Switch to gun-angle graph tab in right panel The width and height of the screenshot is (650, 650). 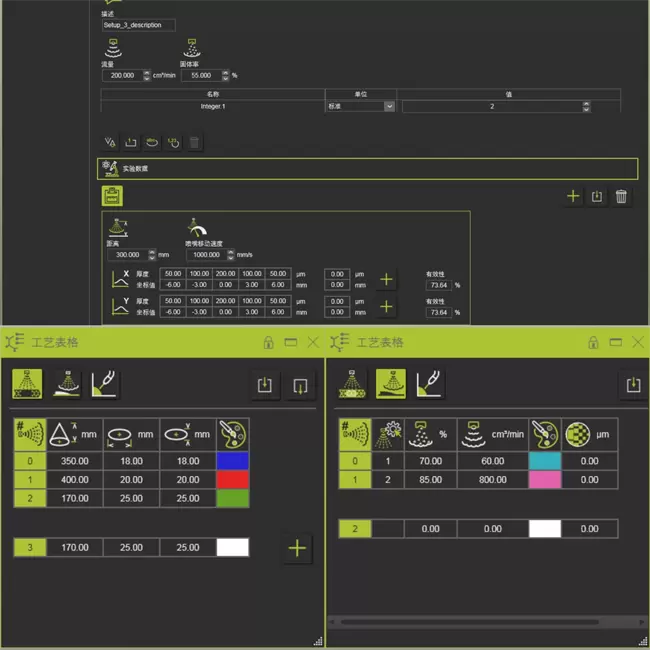point(430,384)
